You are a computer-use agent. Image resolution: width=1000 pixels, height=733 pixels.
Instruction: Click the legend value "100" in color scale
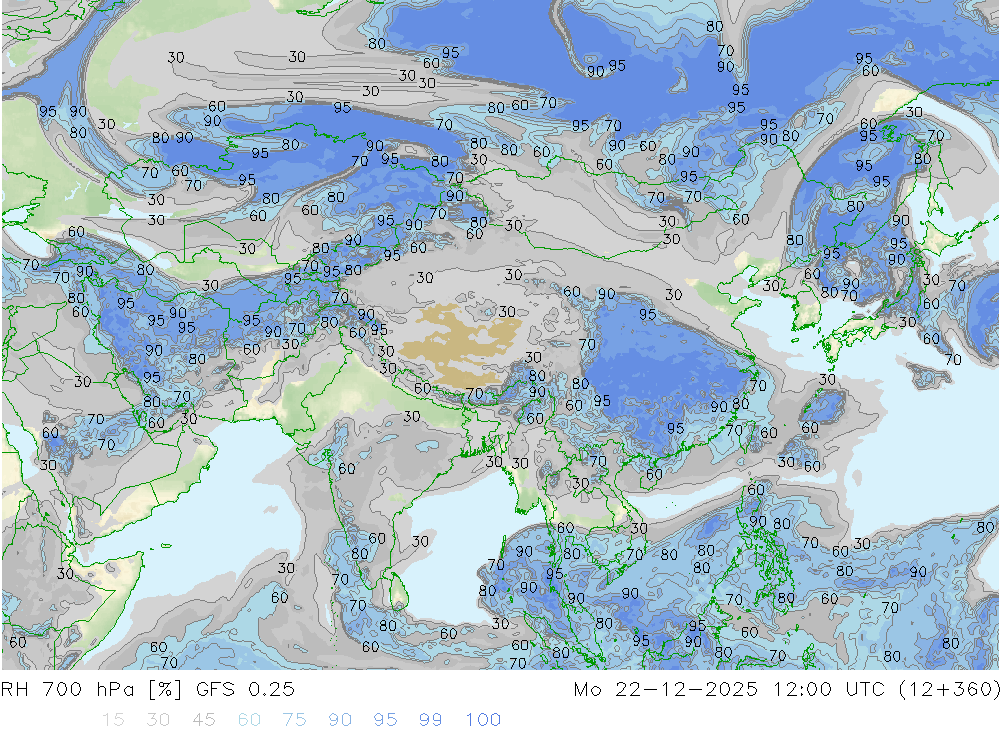[x=483, y=720]
